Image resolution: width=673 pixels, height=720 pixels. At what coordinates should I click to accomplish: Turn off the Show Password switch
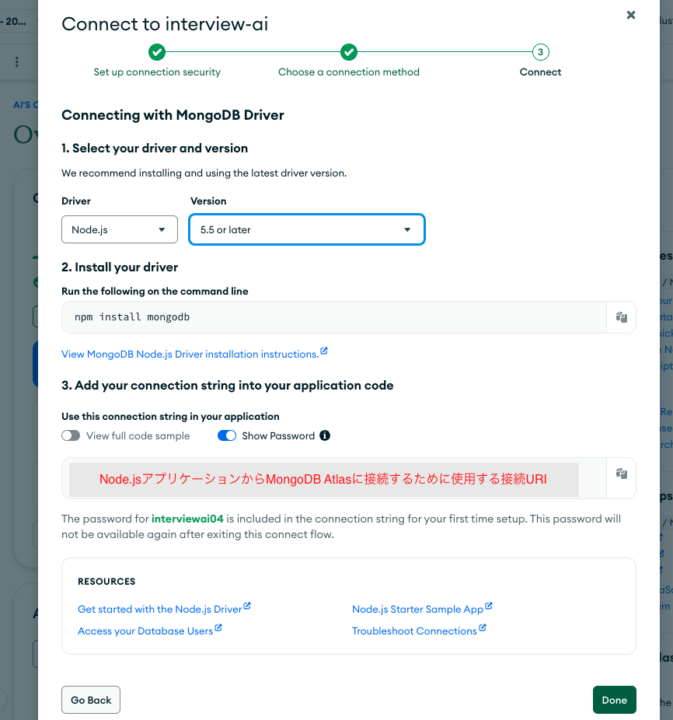click(x=227, y=436)
